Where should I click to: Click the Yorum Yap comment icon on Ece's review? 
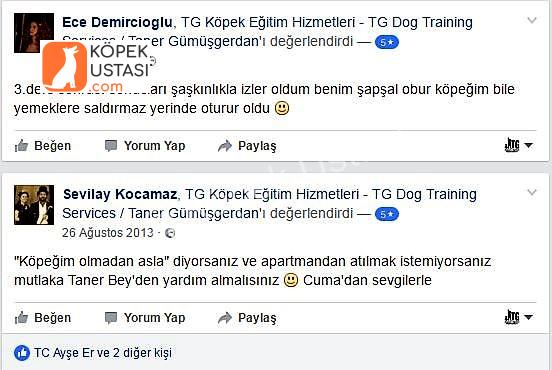111,145
